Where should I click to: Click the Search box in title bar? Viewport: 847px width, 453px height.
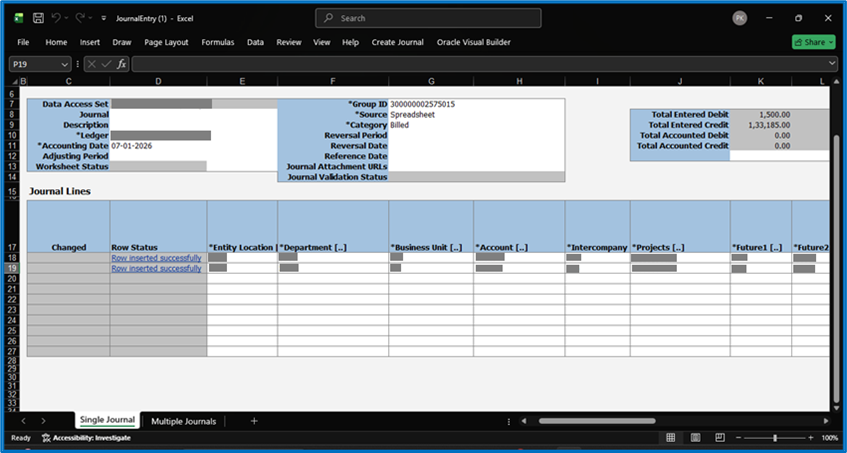[428, 18]
